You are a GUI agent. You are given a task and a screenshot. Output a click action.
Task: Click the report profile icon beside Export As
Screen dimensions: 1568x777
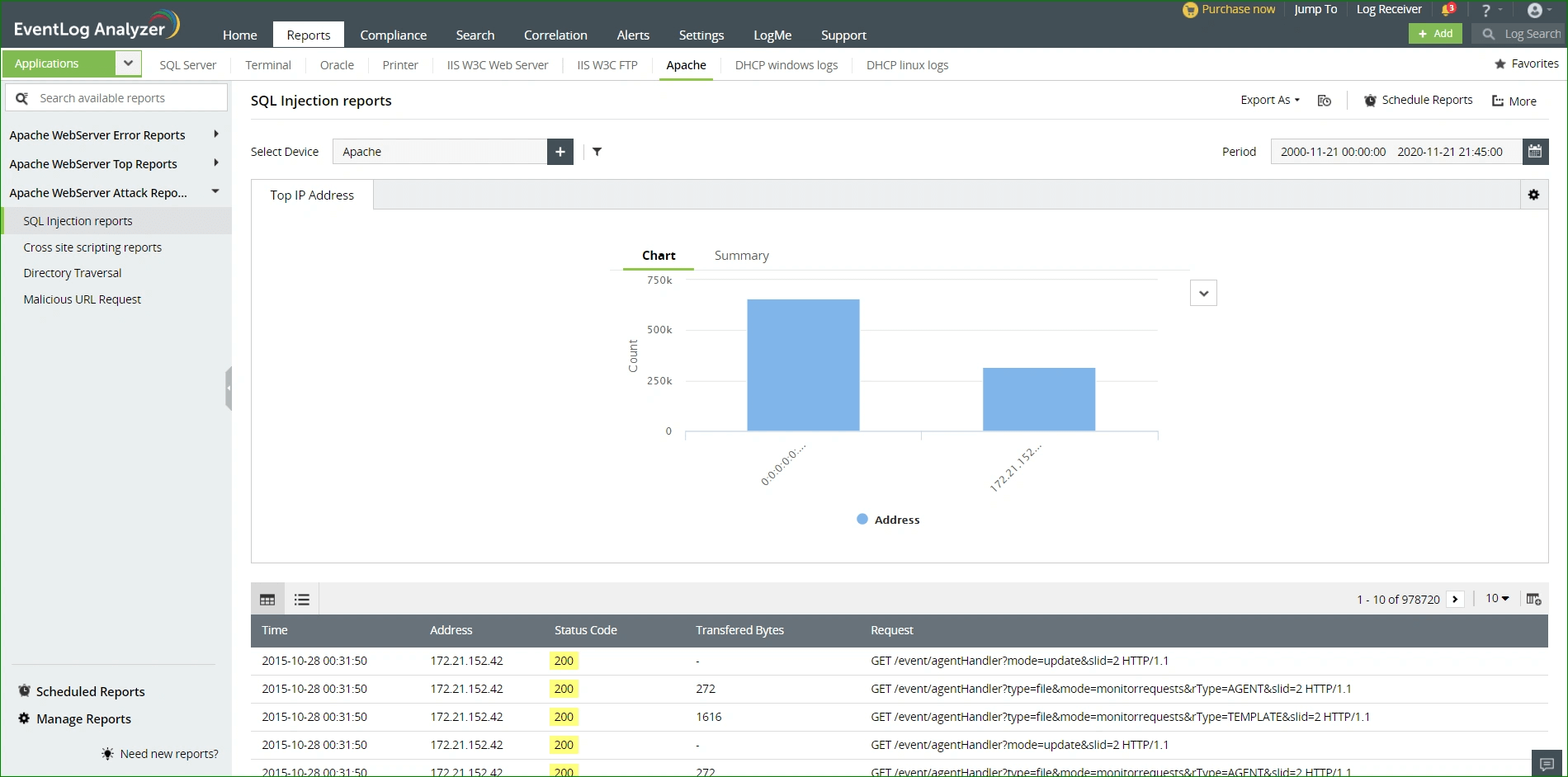click(1325, 101)
